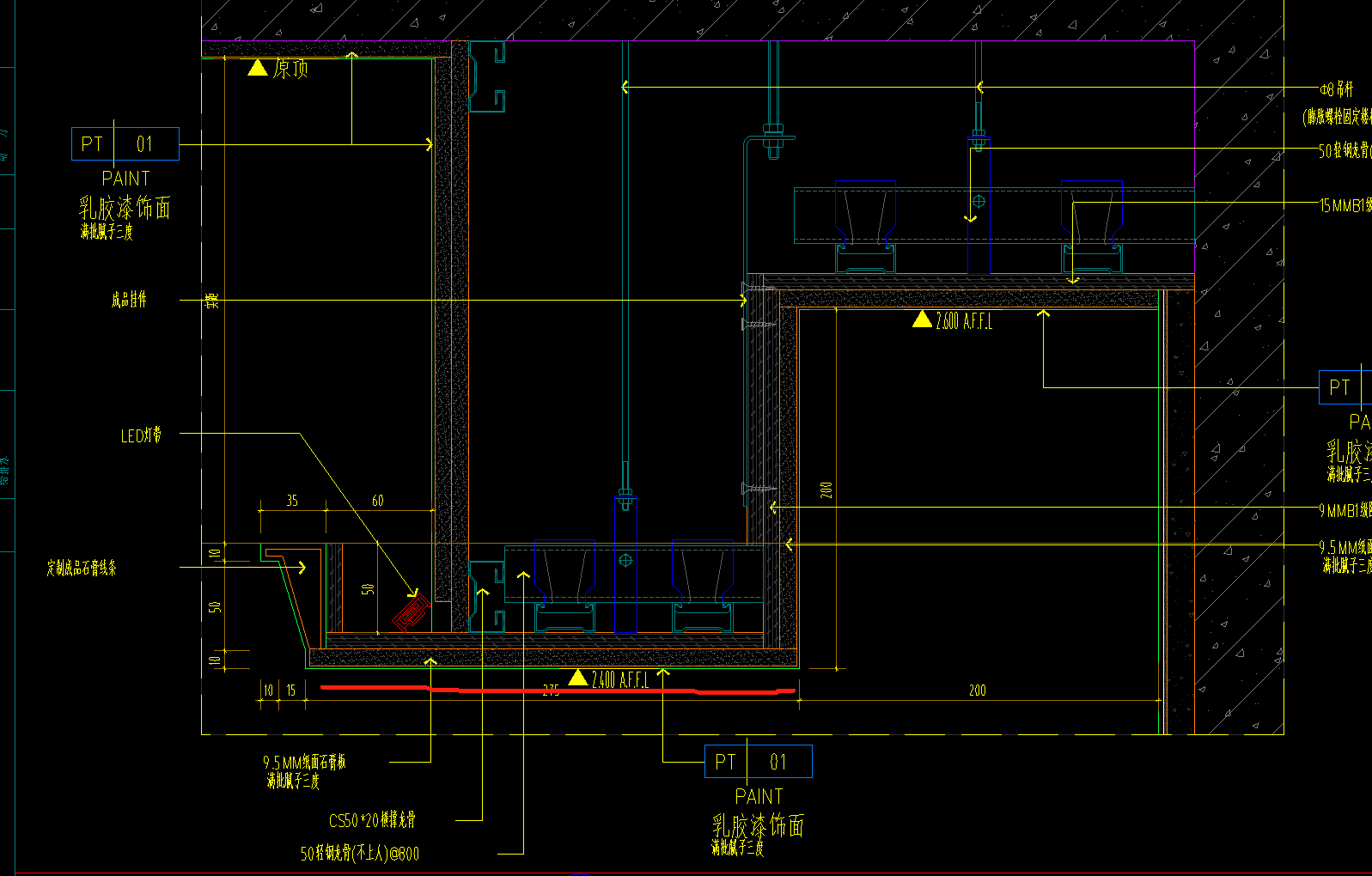The width and height of the screenshot is (1372, 876).
Task: Select the vertical 200 dimension text
Action: [x=826, y=490]
